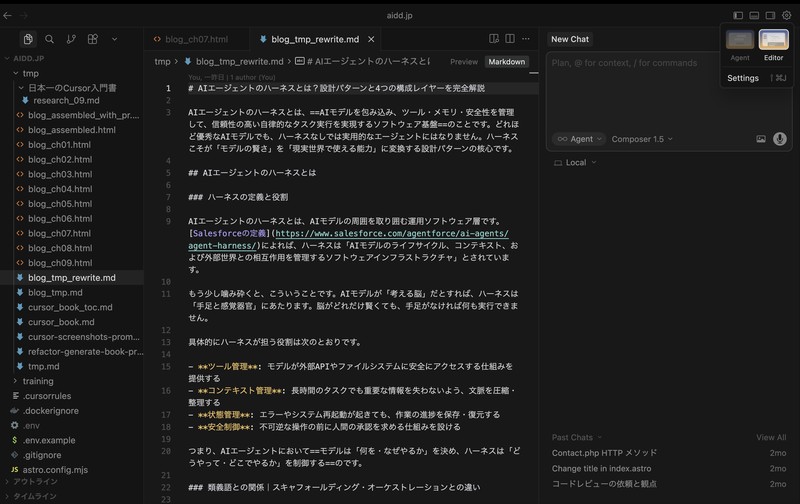Image resolution: width=800 pixels, height=504 pixels.
Task: Close the blog_tmp_rewrite.md tab
Action: coord(371,39)
